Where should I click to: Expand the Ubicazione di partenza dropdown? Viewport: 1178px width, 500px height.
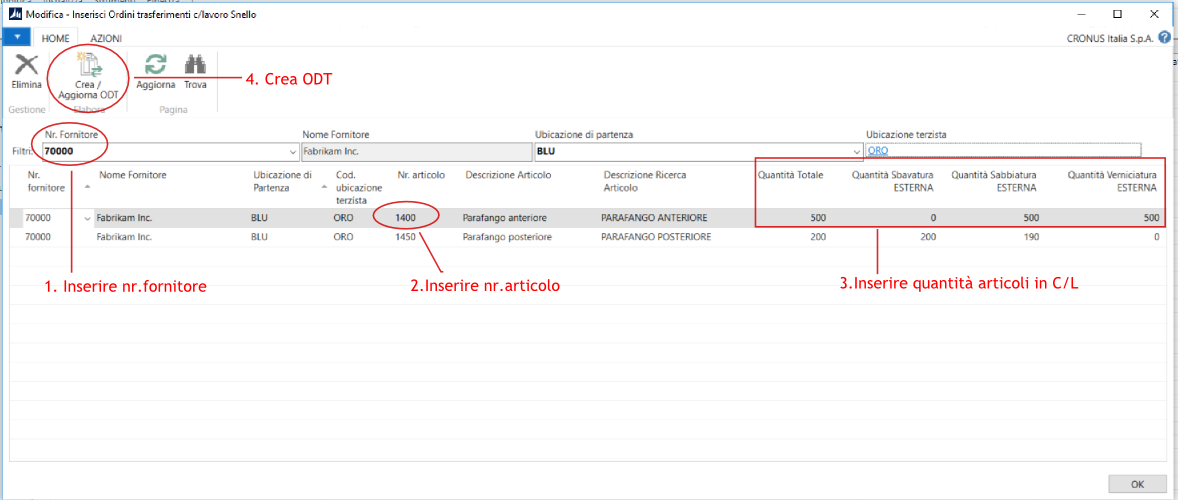pyautogui.click(x=857, y=151)
